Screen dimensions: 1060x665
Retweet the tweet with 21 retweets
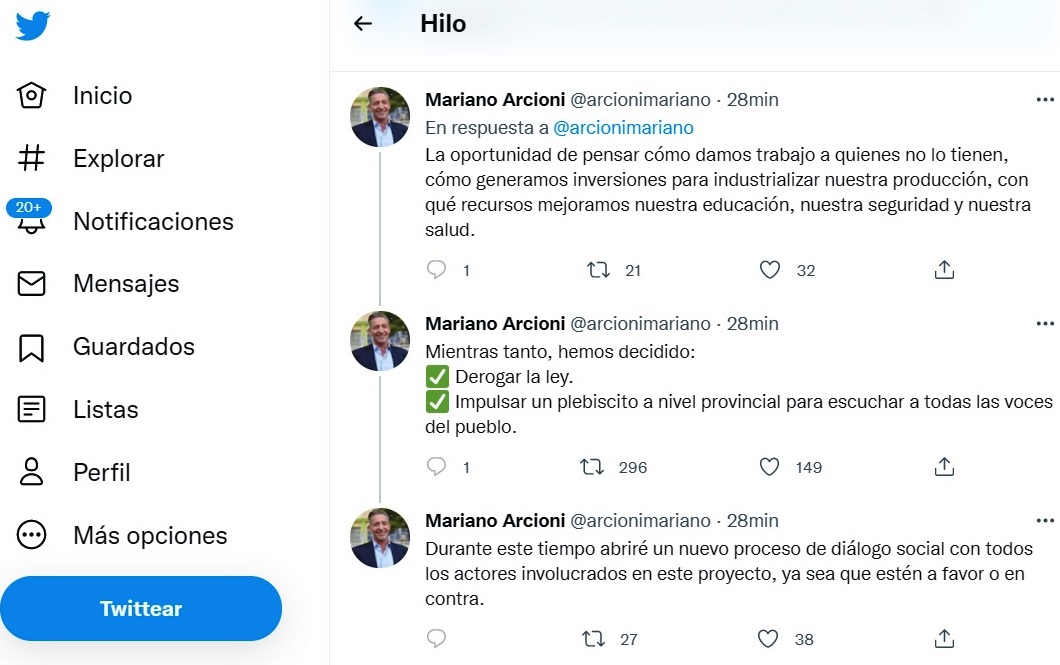tap(598, 270)
